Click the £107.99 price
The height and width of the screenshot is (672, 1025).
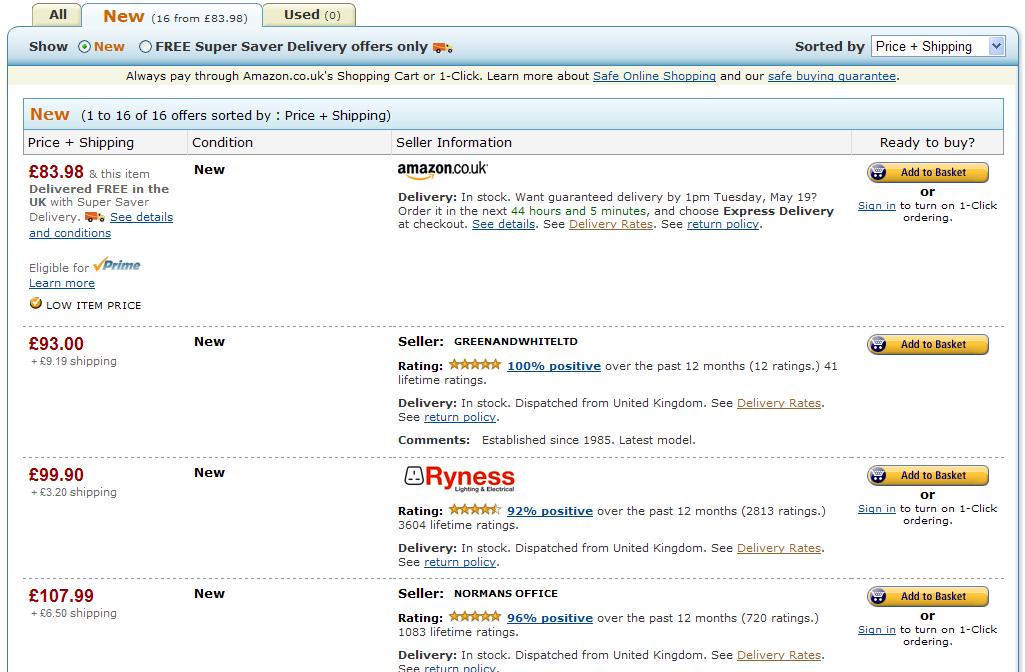click(x=61, y=596)
